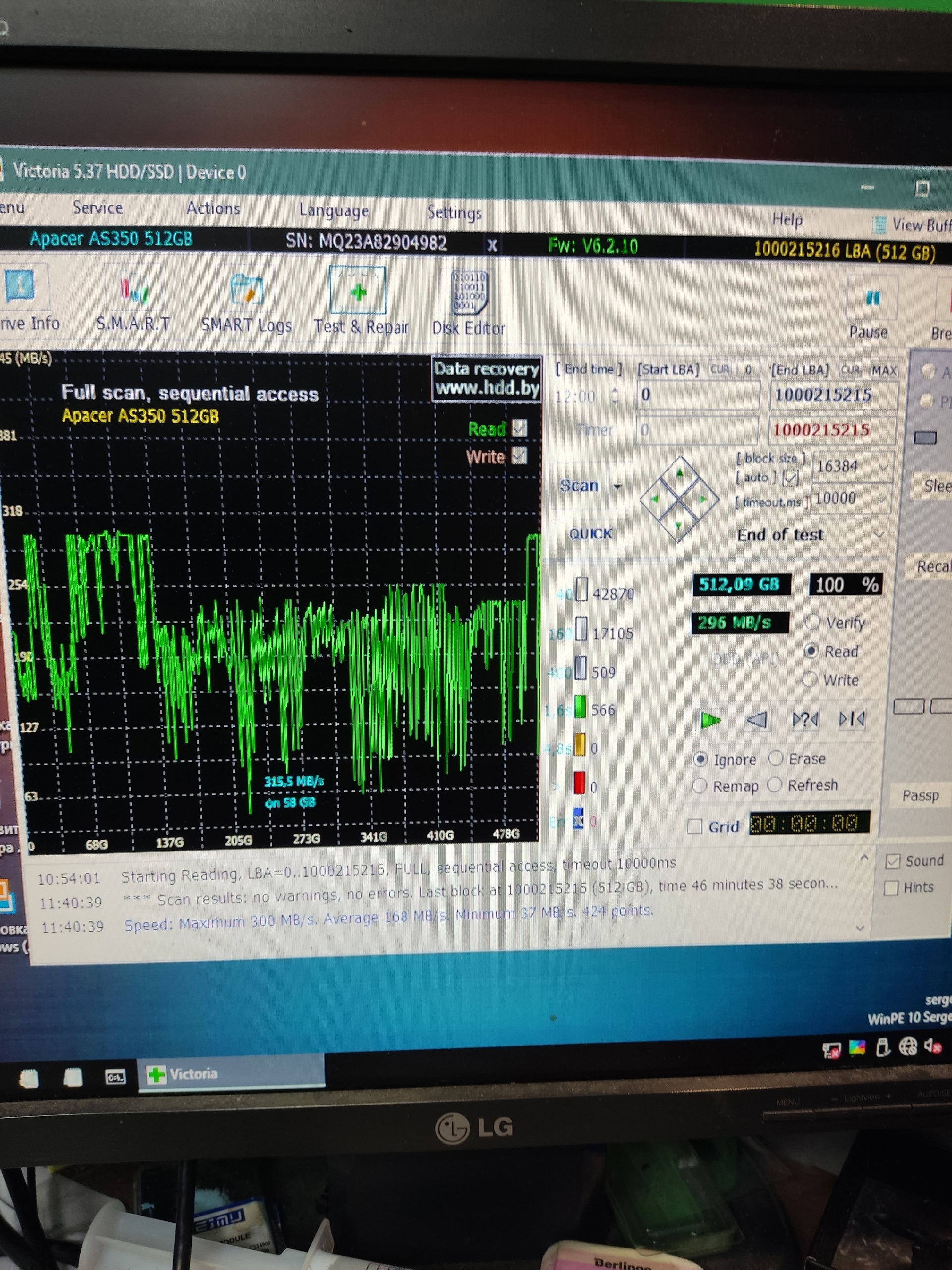Open the Scan mode dropdown arrow
The height and width of the screenshot is (1270, 952).
point(617,486)
